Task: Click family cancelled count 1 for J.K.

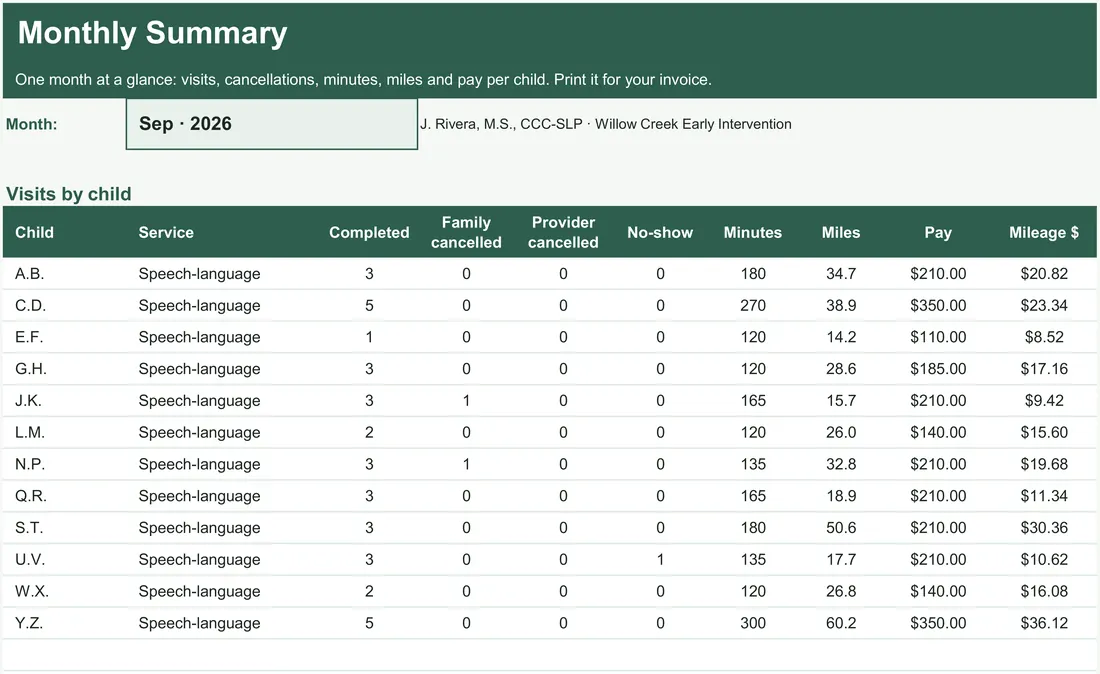Action: (466, 400)
